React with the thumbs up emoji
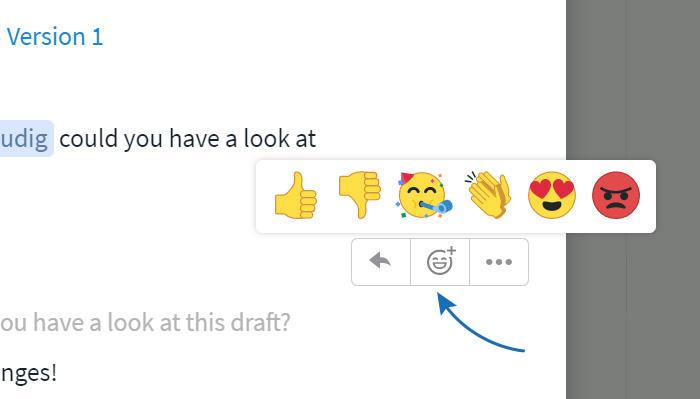This screenshot has width=700, height=399. tap(296, 195)
